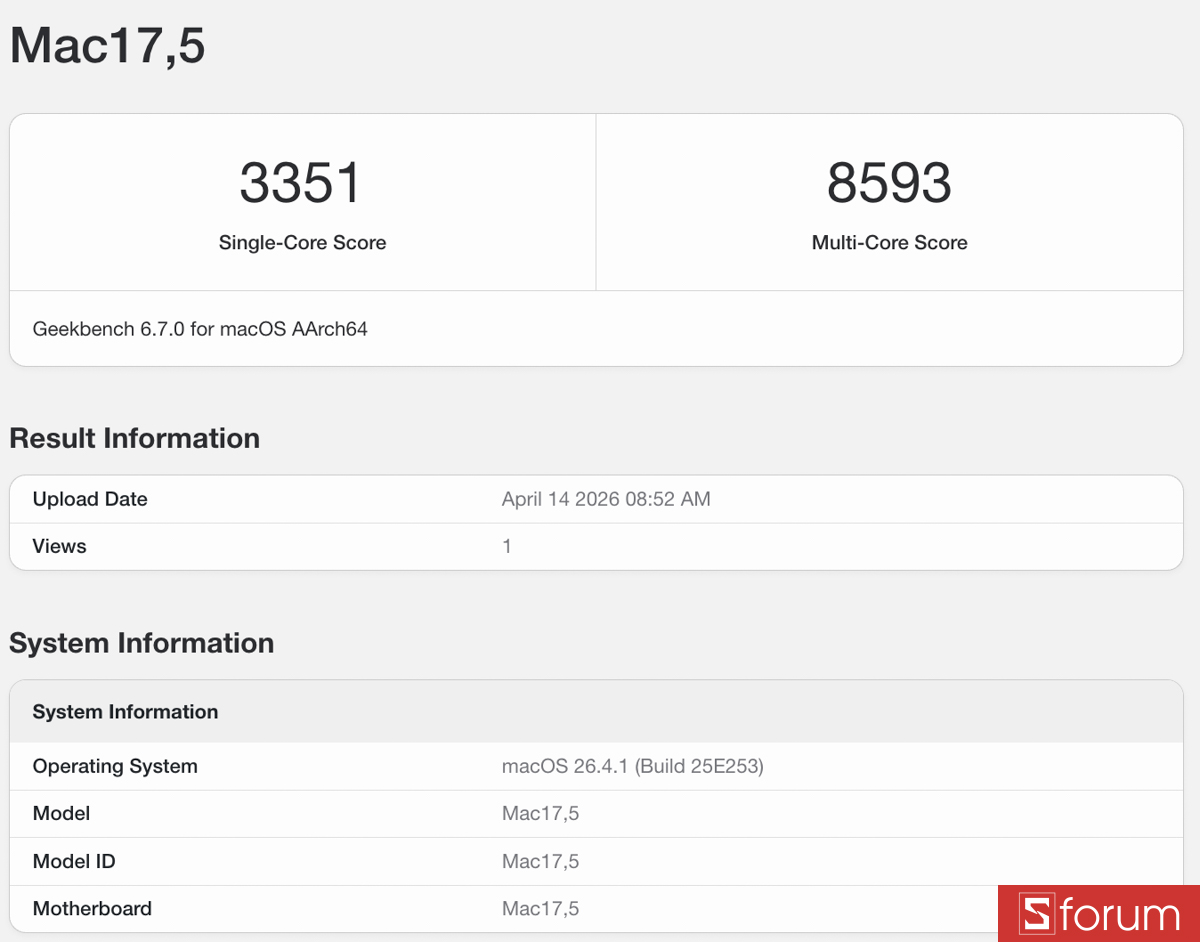Click the April 14 2026 upload date value
Image resolution: width=1200 pixels, height=942 pixels.
pos(606,498)
